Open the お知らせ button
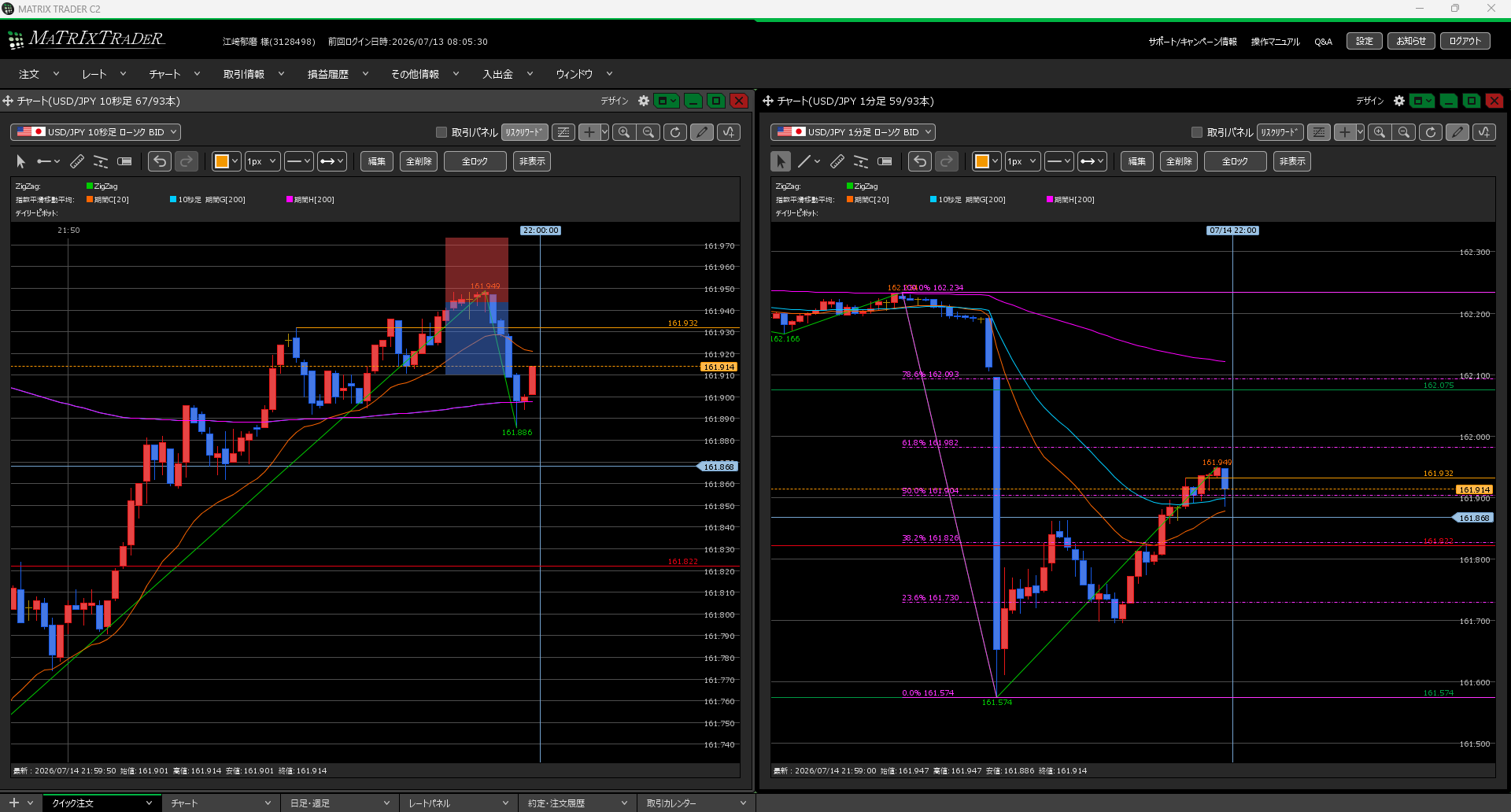The image size is (1511, 812). coord(1411,41)
